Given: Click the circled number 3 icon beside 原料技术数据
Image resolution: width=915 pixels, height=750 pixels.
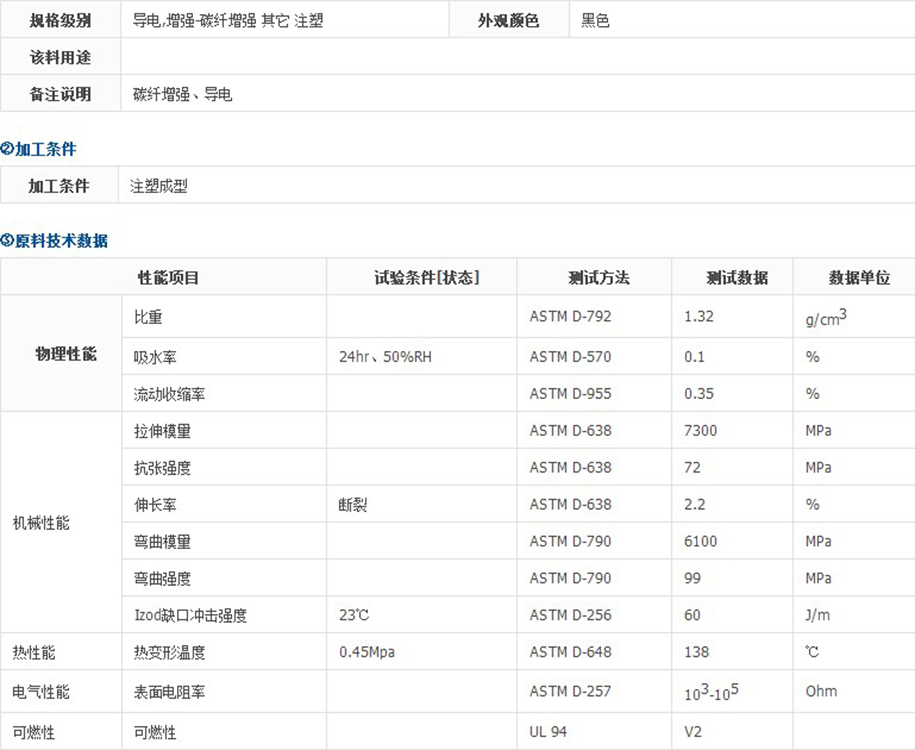Looking at the screenshot, I should tap(7, 241).
